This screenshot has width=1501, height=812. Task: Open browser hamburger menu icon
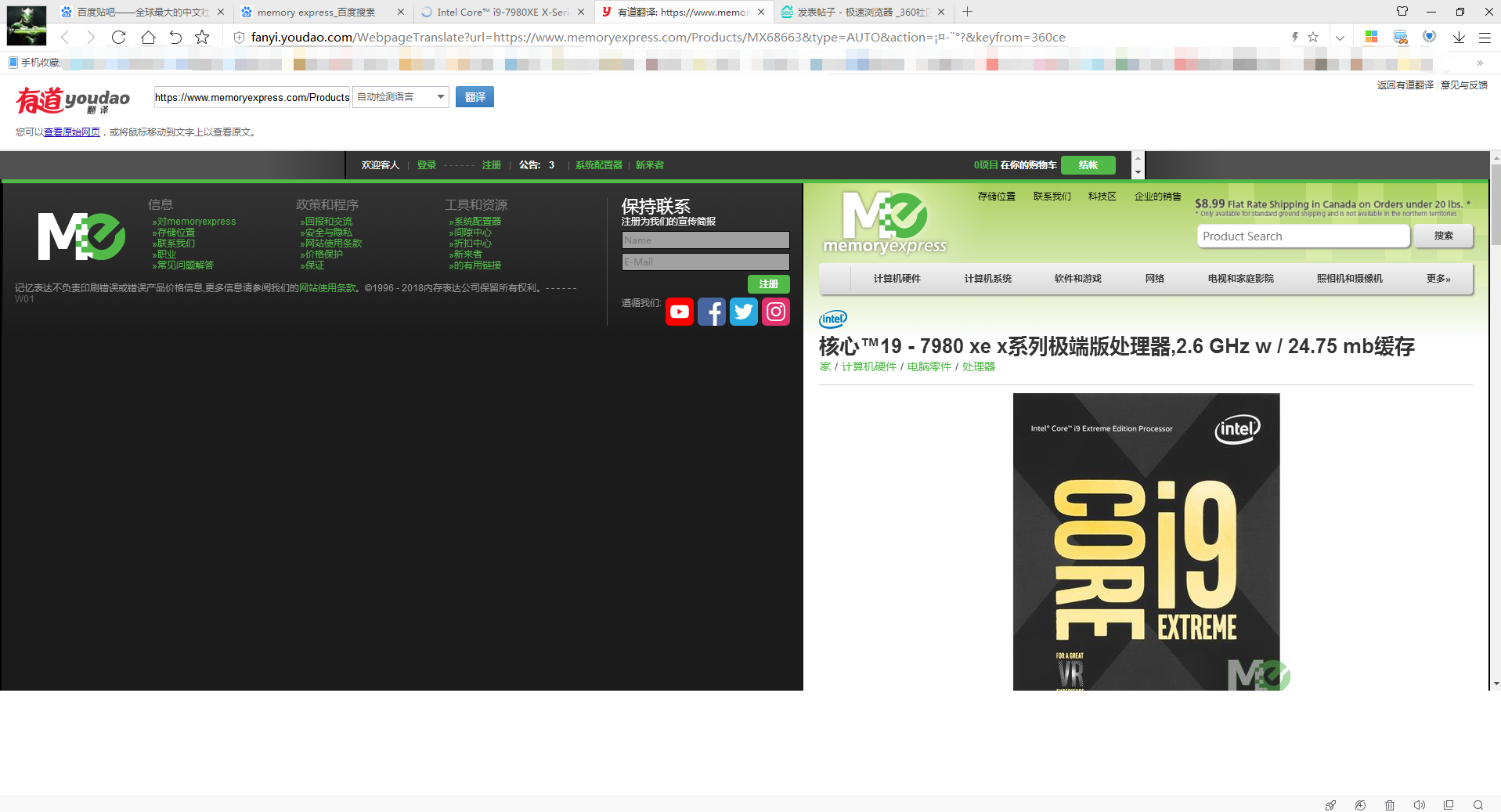(1485, 37)
